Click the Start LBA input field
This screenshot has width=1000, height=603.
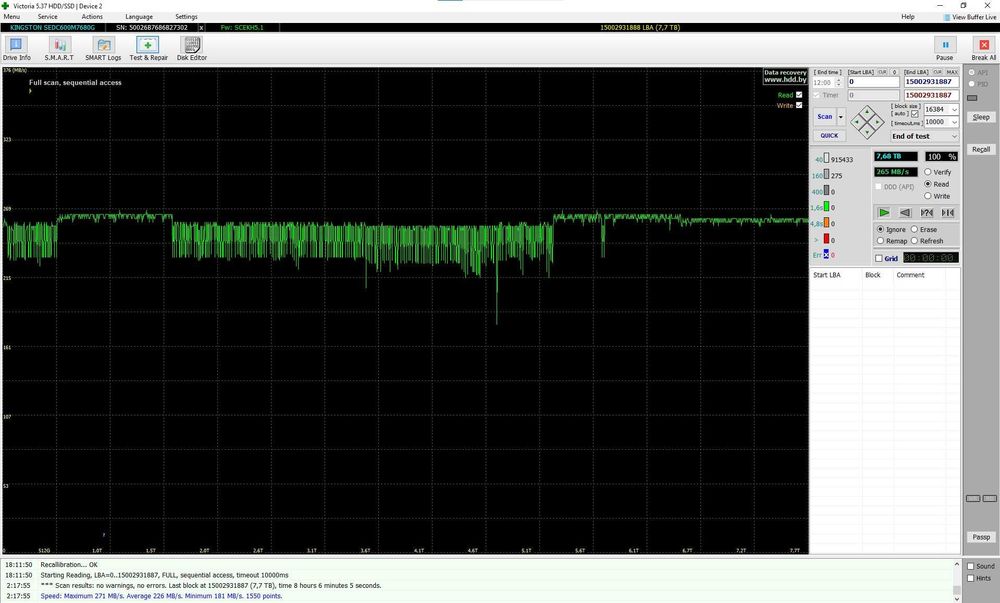873,82
